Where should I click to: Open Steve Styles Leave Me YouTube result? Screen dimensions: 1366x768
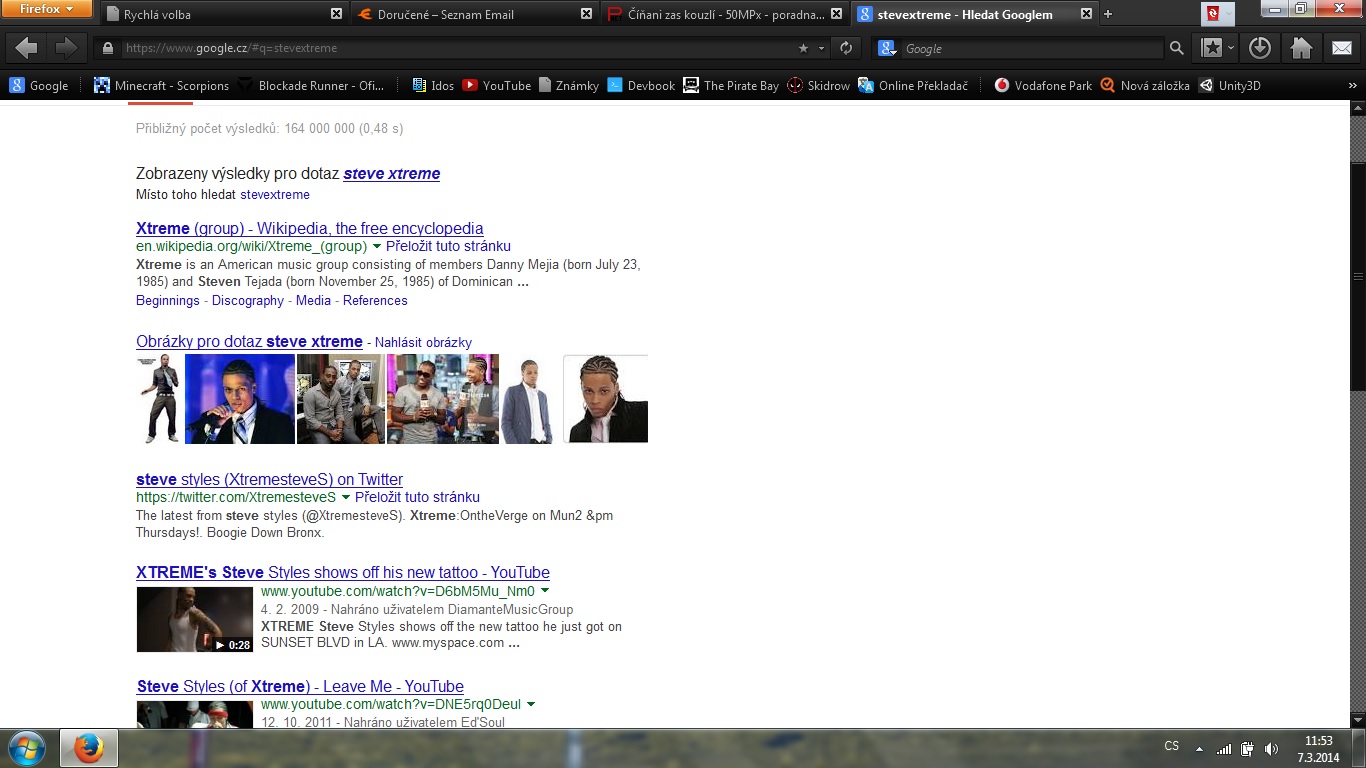(300, 686)
